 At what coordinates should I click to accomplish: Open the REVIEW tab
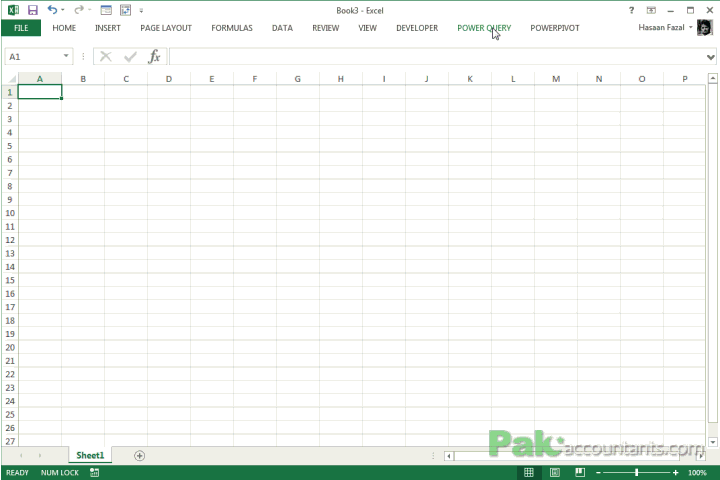(x=326, y=28)
